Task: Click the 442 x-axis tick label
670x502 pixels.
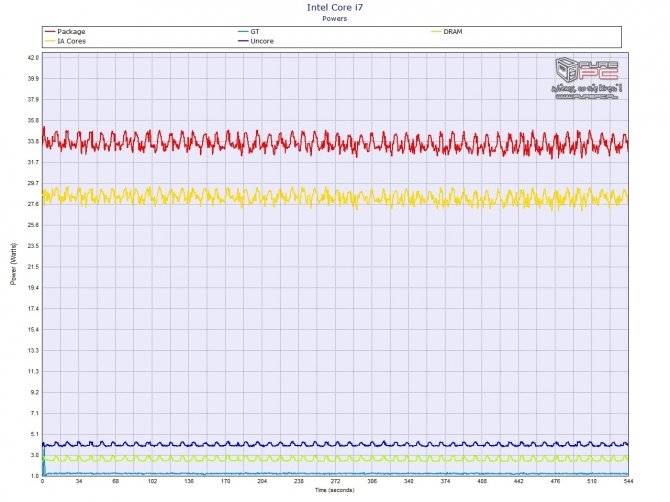Action: (x=518, y=481)
